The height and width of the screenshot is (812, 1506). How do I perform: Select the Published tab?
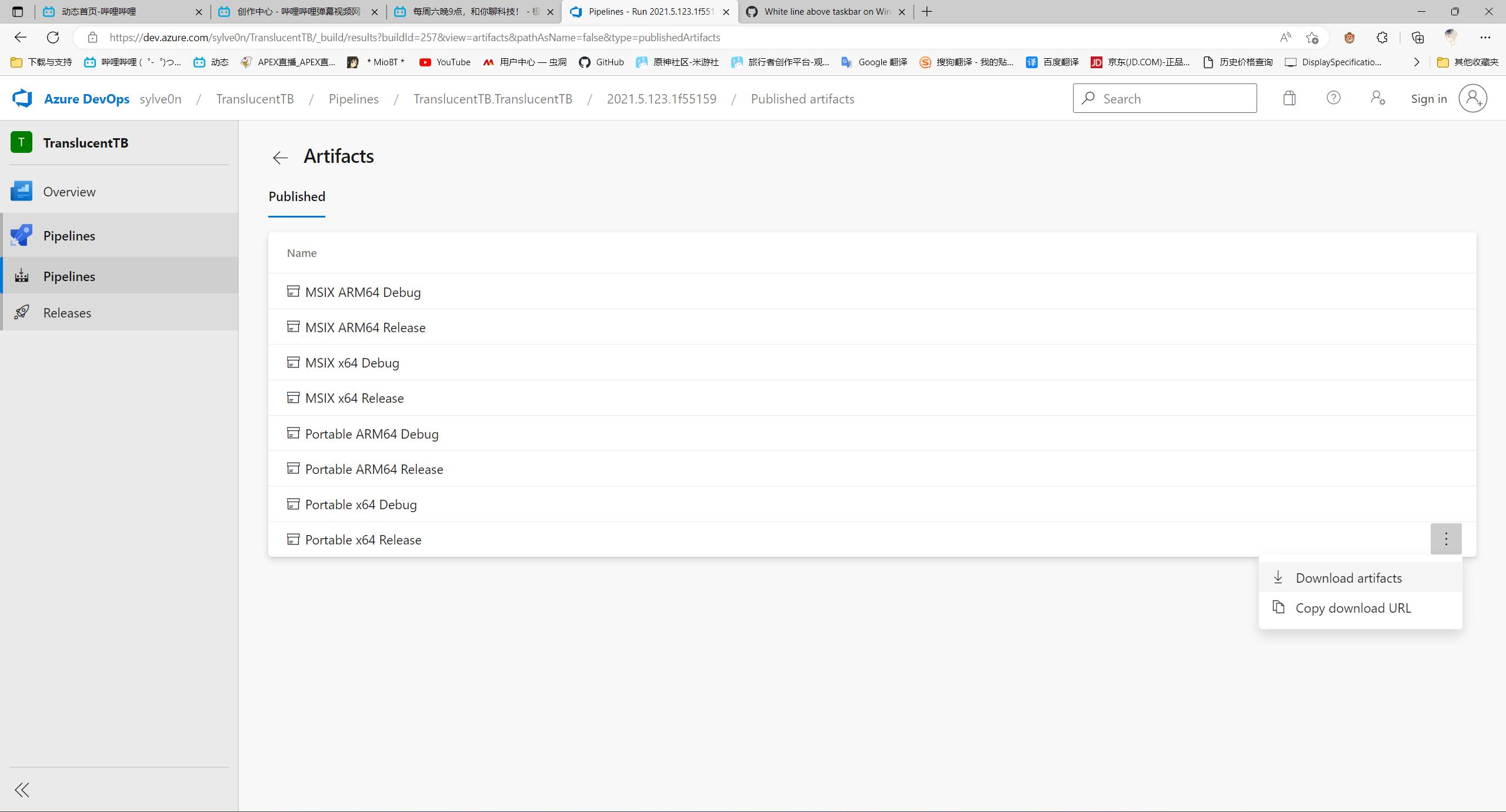click(297, 197)
